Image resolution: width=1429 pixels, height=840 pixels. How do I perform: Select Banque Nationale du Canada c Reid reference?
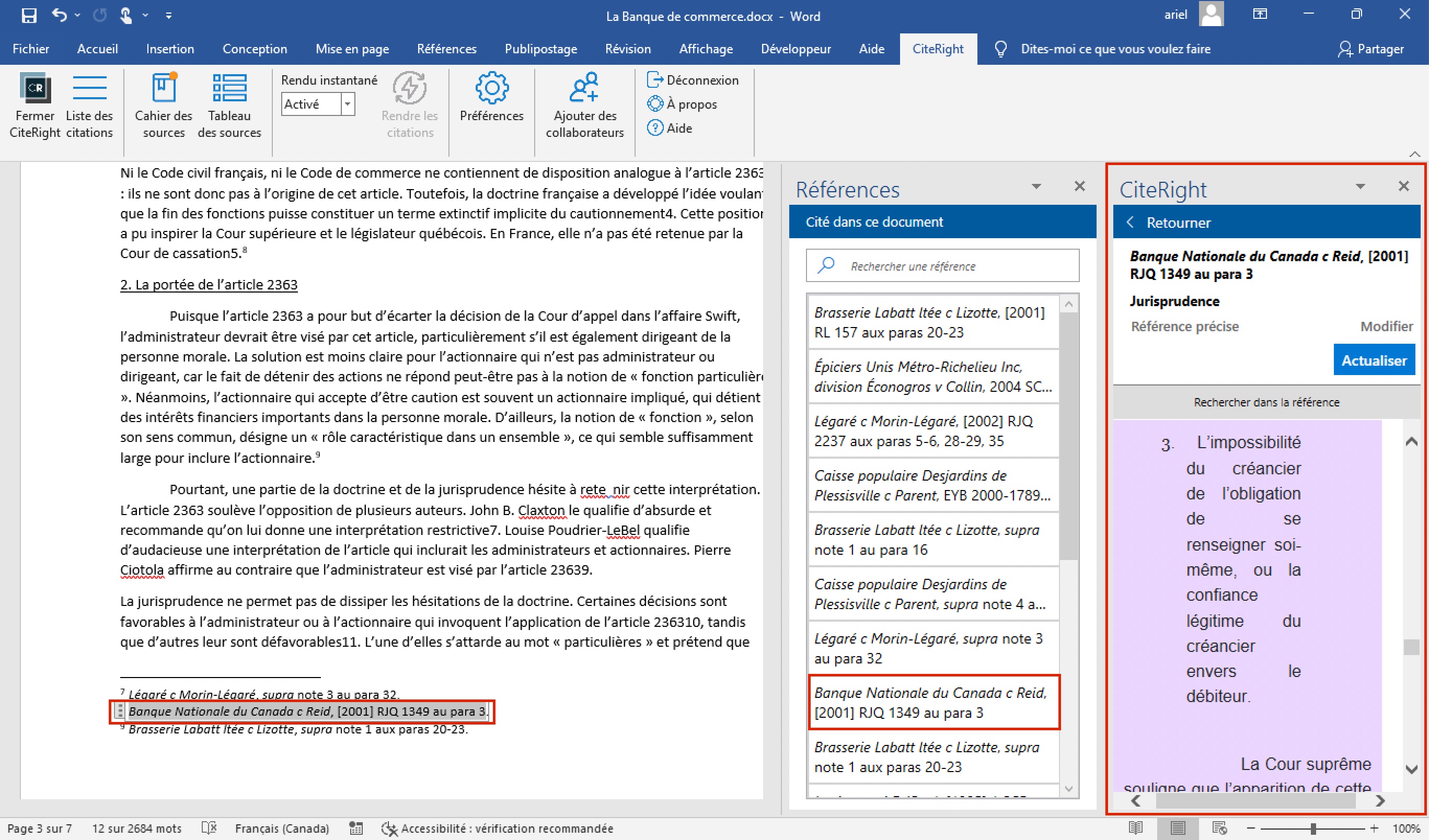[x=933, y=702]
